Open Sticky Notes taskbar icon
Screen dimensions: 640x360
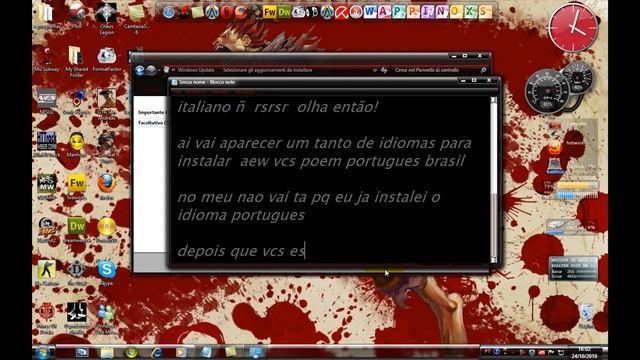(231, 352)
